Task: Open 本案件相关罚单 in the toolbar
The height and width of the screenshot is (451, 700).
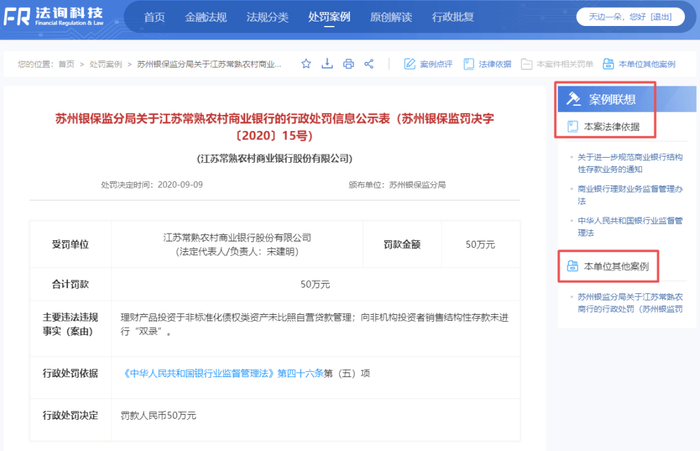Action: click(565, 64)
